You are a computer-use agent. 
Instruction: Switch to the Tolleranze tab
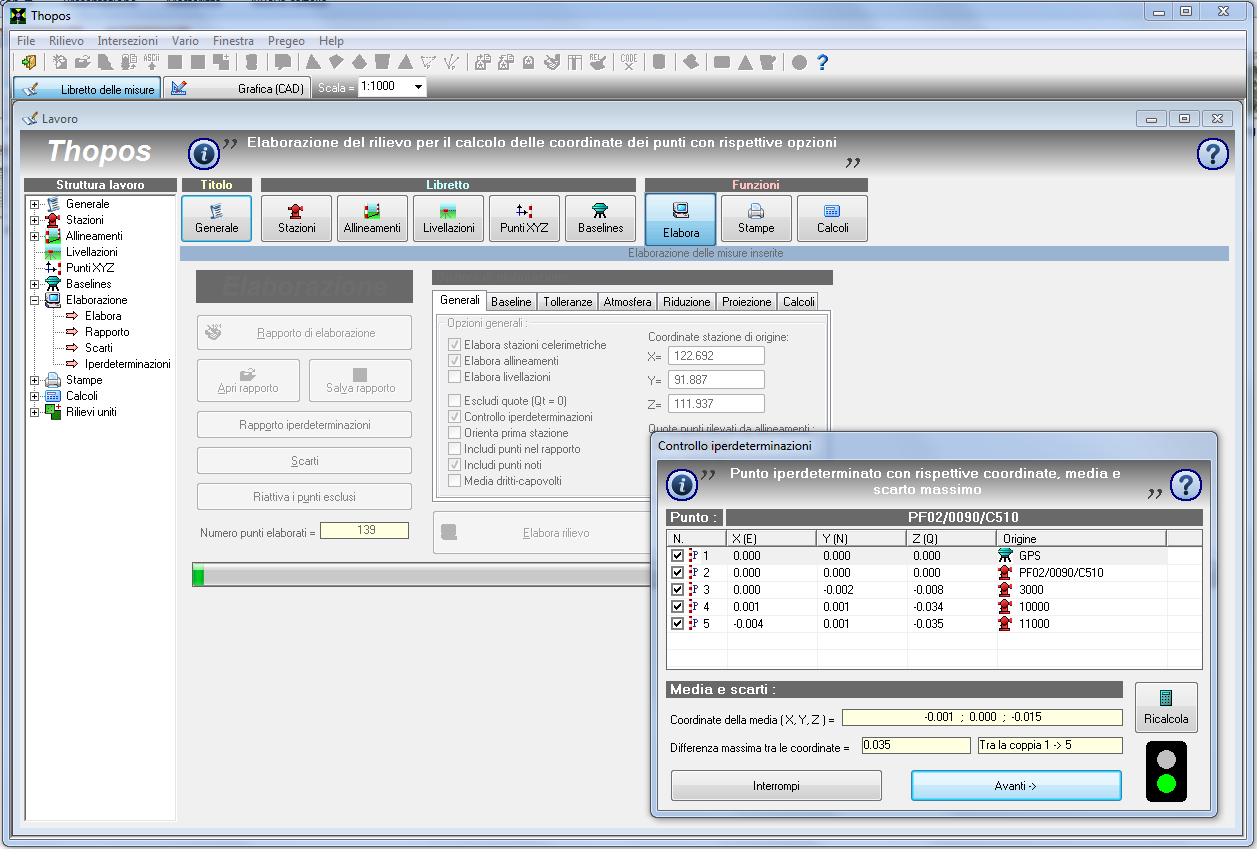(x=567, y=301)
